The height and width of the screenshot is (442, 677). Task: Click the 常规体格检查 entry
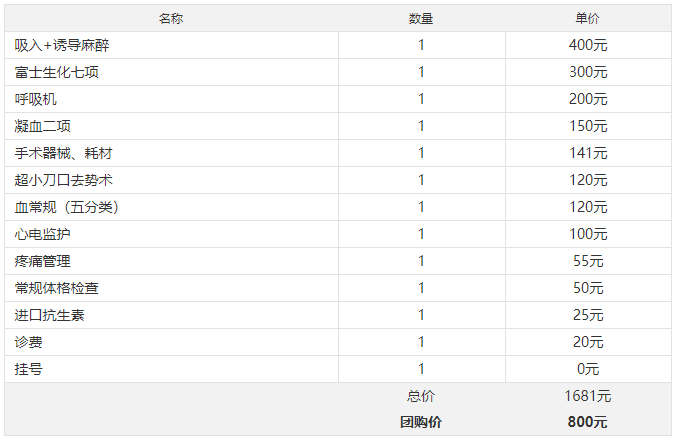(57, 288)
